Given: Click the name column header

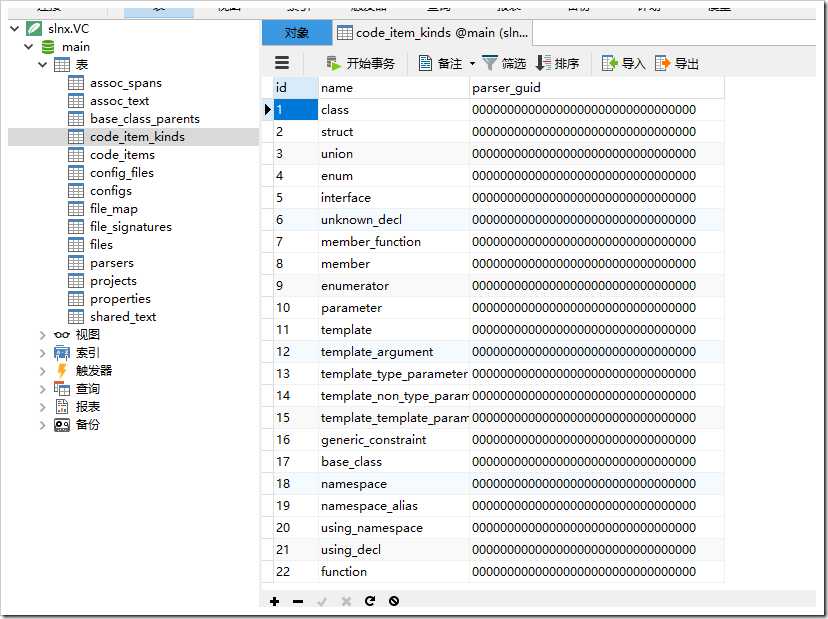Looking at the screenshot, I should [x=393, y=88].
